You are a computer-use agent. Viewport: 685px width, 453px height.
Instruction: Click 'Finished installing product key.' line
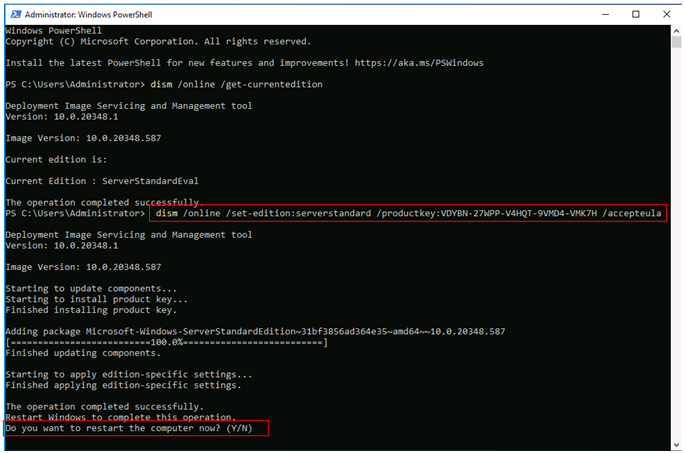pyautogui.click(x=91, y=310)
